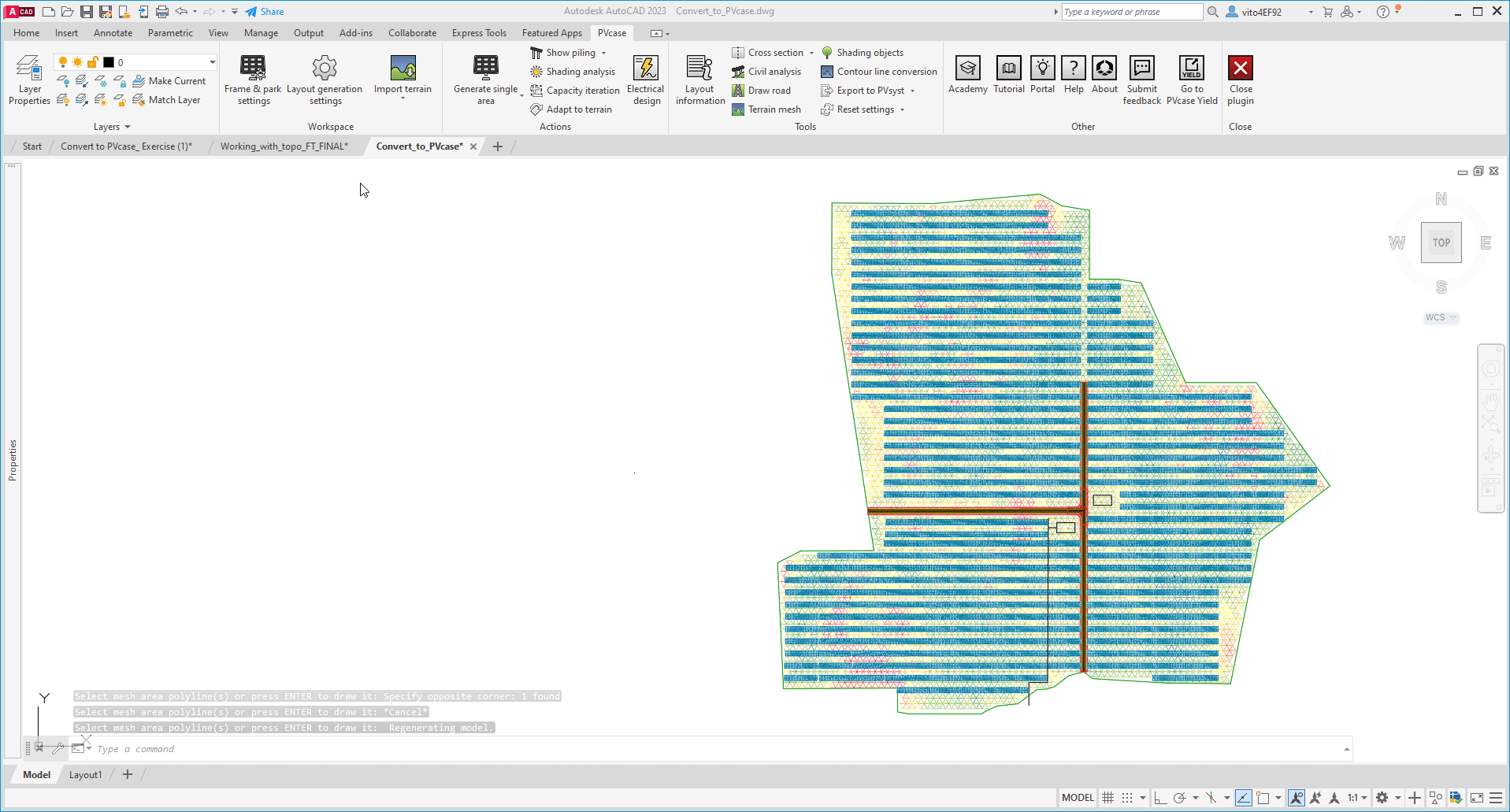Image resolution: width=1510 pixels, height=812 pixels.
Task: Click the layer 0 black color swatch
Action: coord(109,62)
